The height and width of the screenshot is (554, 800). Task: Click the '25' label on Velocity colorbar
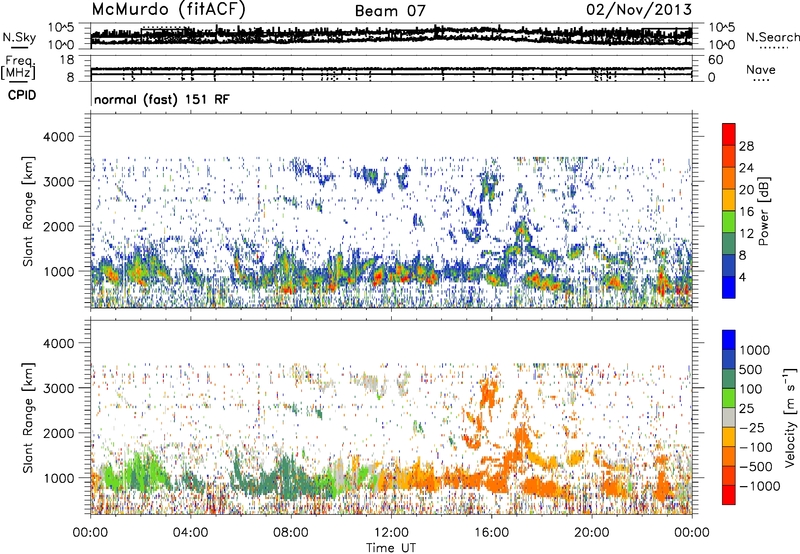pos(746,408)
